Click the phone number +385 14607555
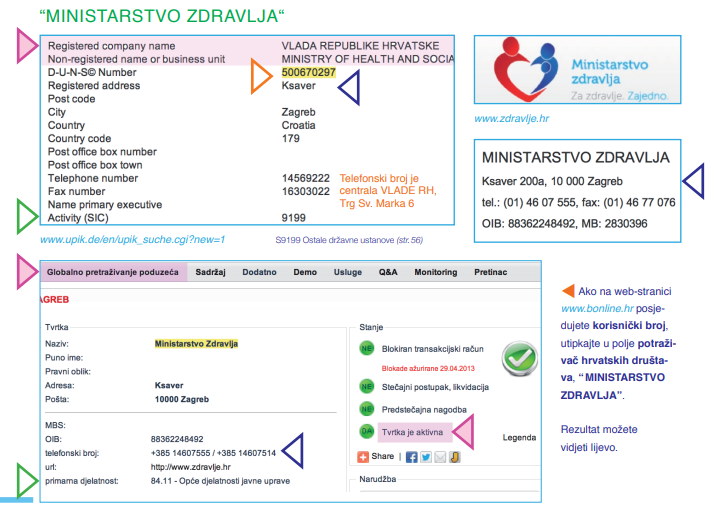The image size is (719, 507). coord(180,453)
